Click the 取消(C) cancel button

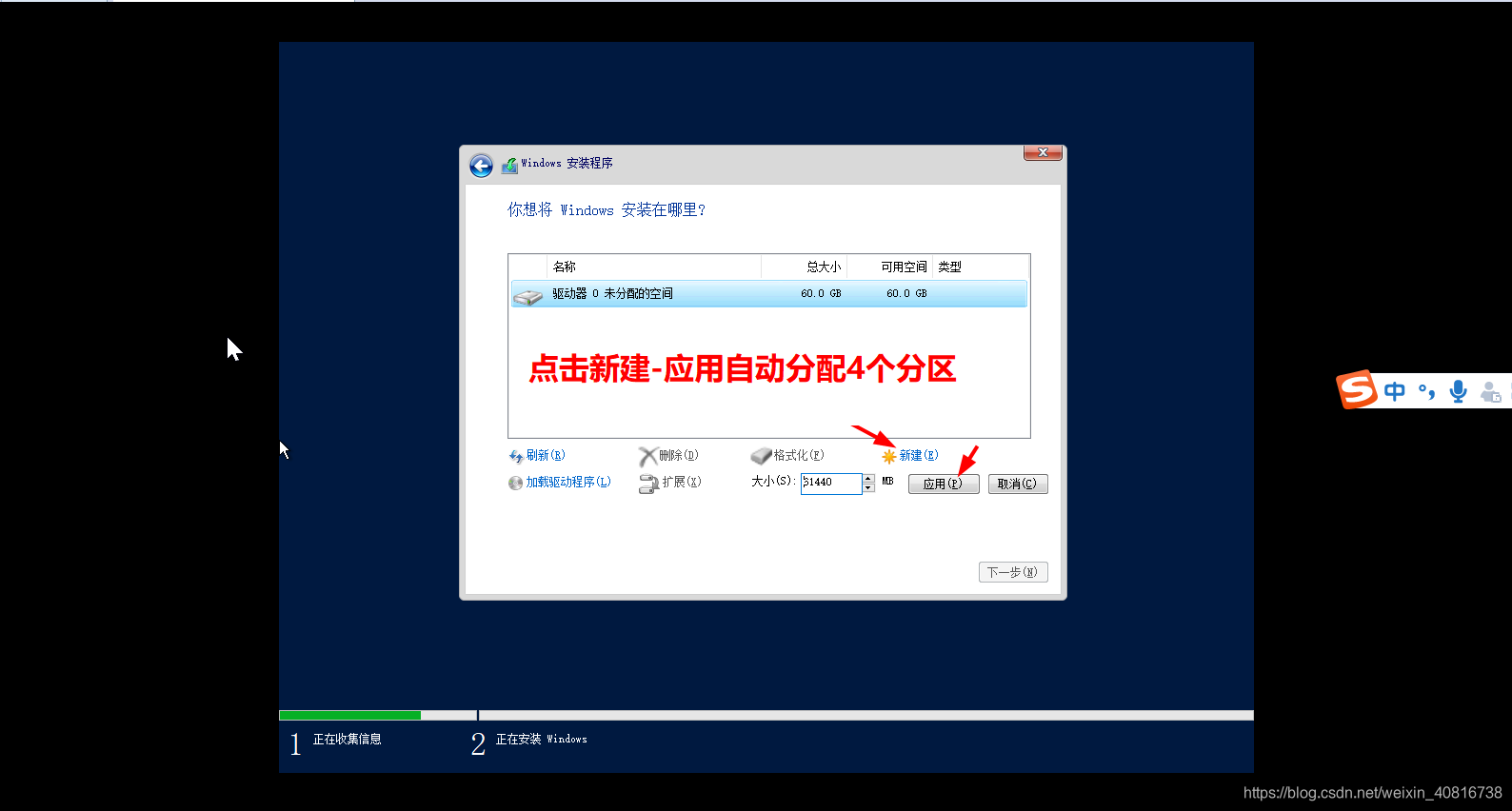[x=1018, y=484]
